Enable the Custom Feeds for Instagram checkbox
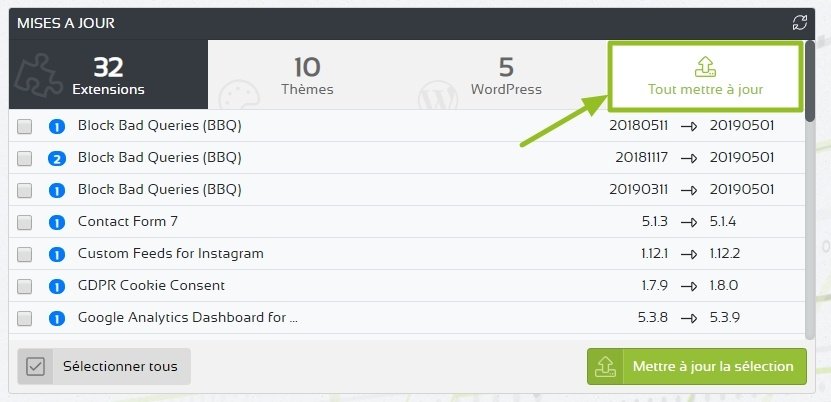 pyautogui.click(x=24, y=255)
